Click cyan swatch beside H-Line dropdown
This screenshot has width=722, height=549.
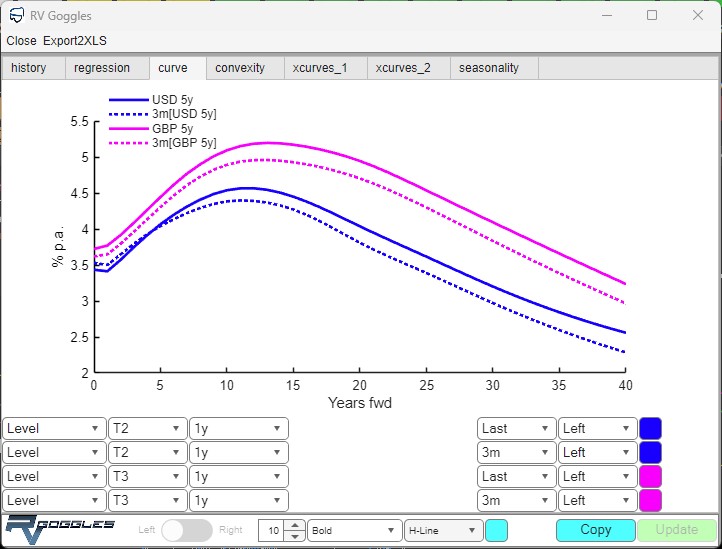[x=496, y=530]
